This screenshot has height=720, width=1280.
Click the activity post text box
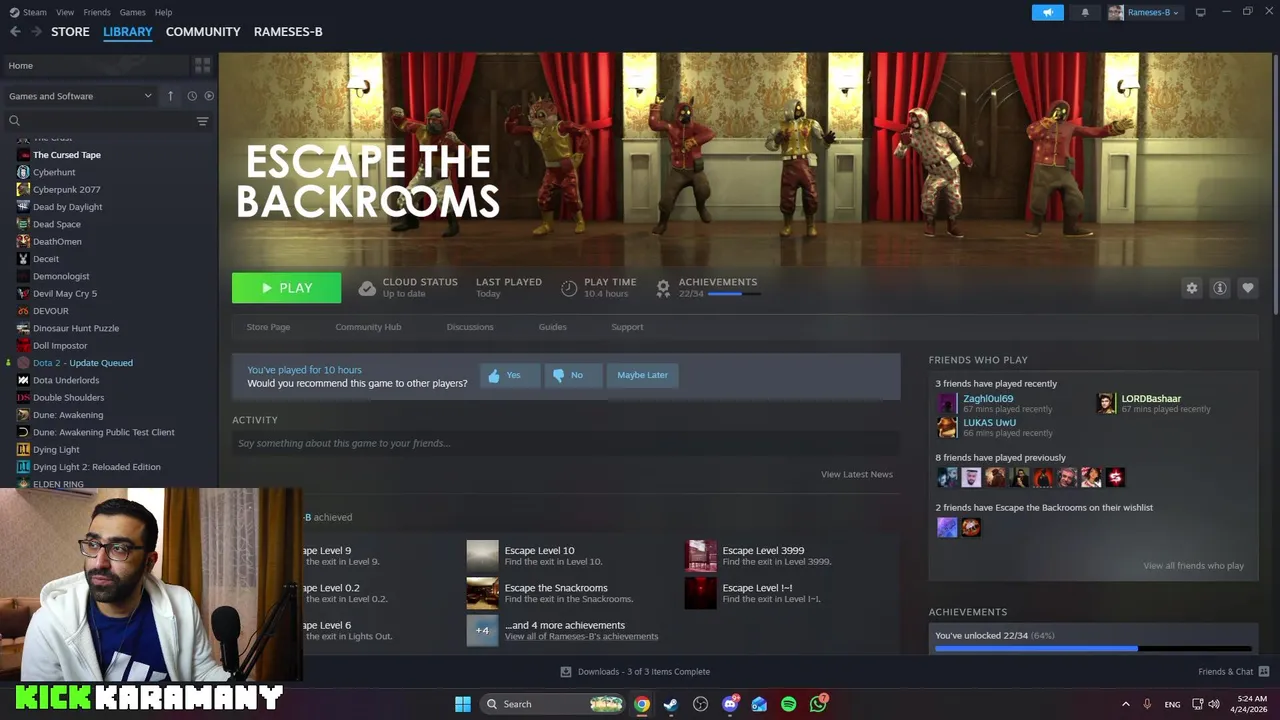(x=566, y=443)
